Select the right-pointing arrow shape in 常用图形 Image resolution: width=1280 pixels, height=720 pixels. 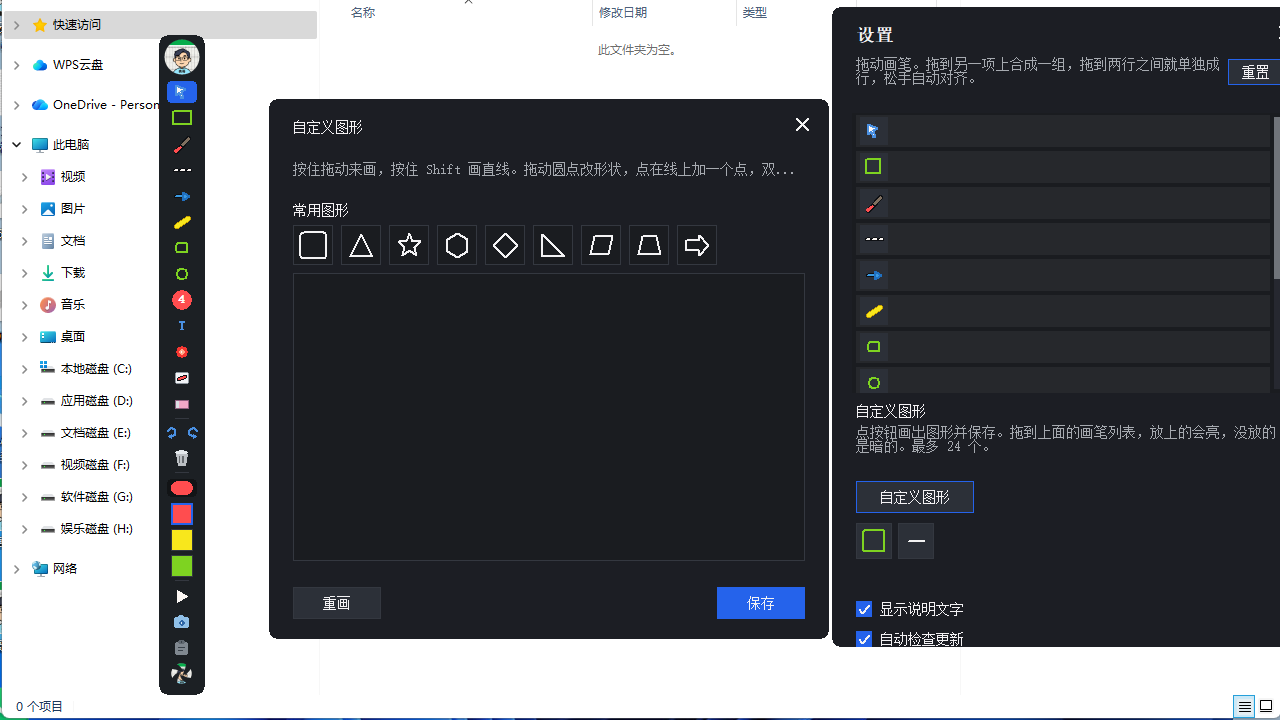[x=697, y=245]
